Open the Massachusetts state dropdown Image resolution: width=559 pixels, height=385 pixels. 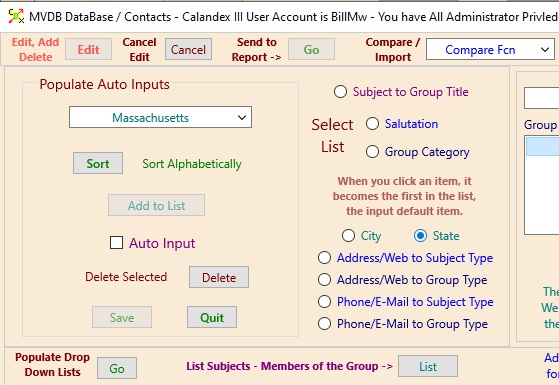[x=160, y=117]
